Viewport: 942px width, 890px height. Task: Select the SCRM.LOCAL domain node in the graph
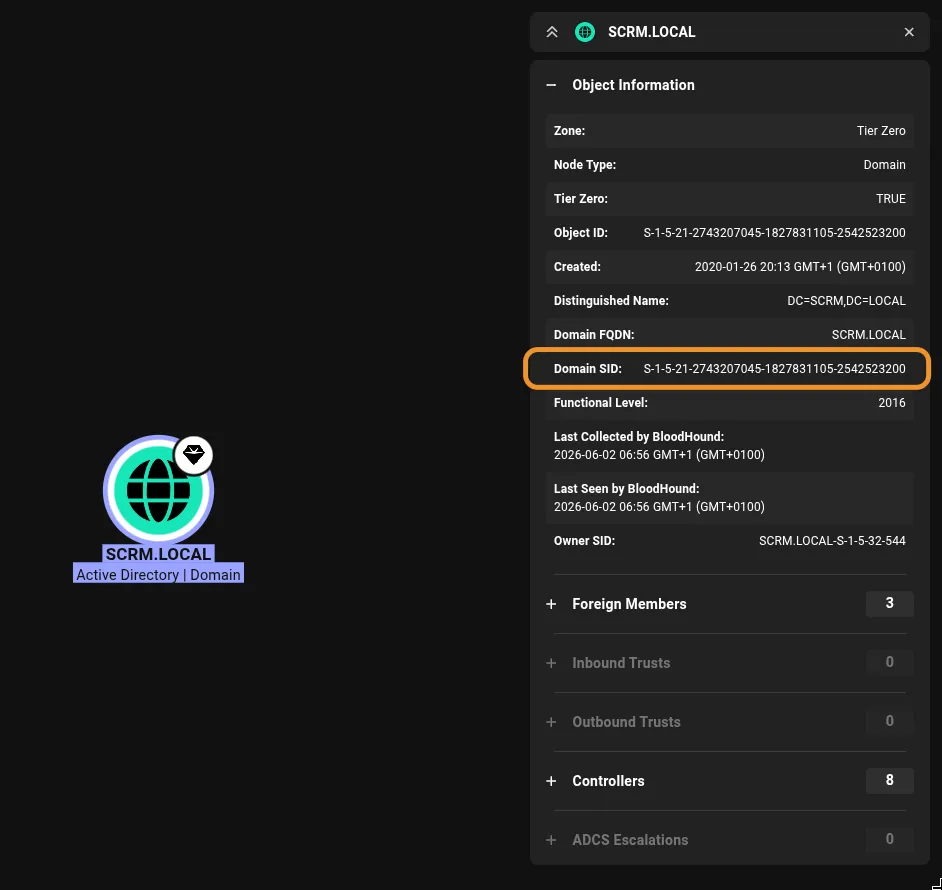point(159,490)
